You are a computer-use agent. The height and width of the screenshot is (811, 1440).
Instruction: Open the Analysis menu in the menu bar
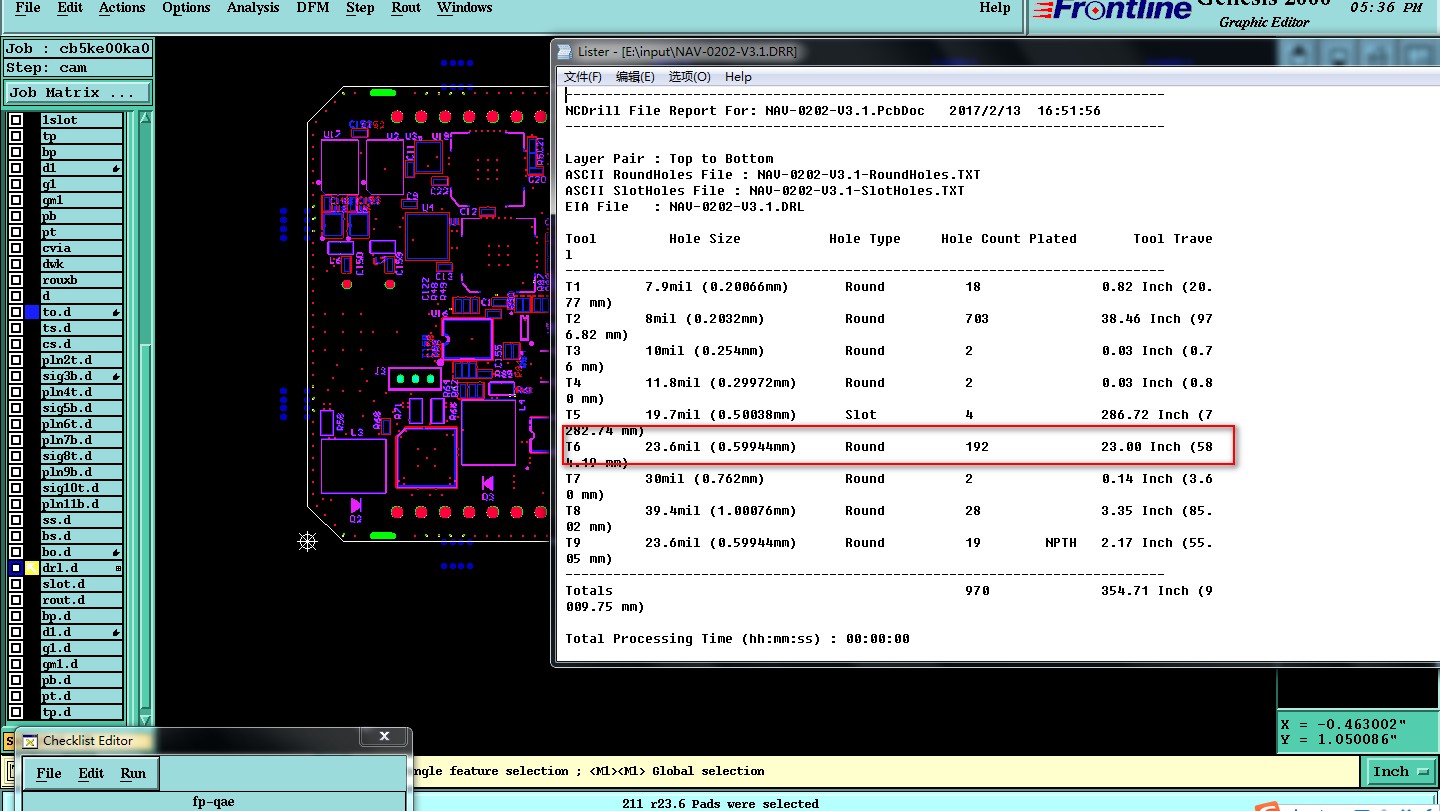coord(253,8)
